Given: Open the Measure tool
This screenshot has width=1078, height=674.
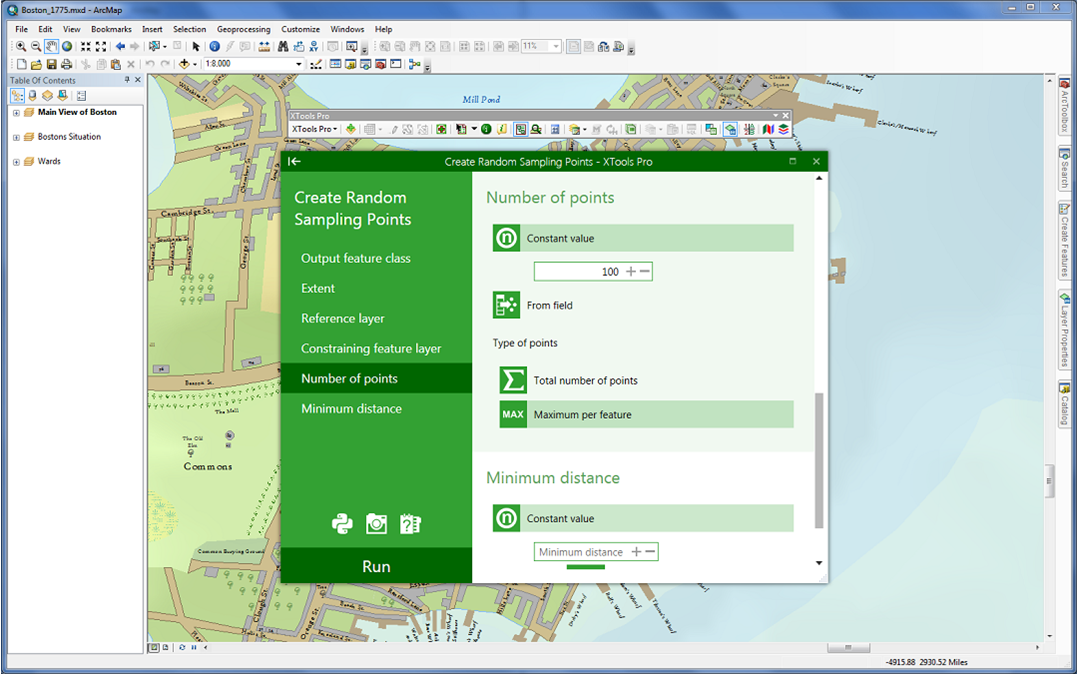Looking at the screenshot, I should 264,47.
